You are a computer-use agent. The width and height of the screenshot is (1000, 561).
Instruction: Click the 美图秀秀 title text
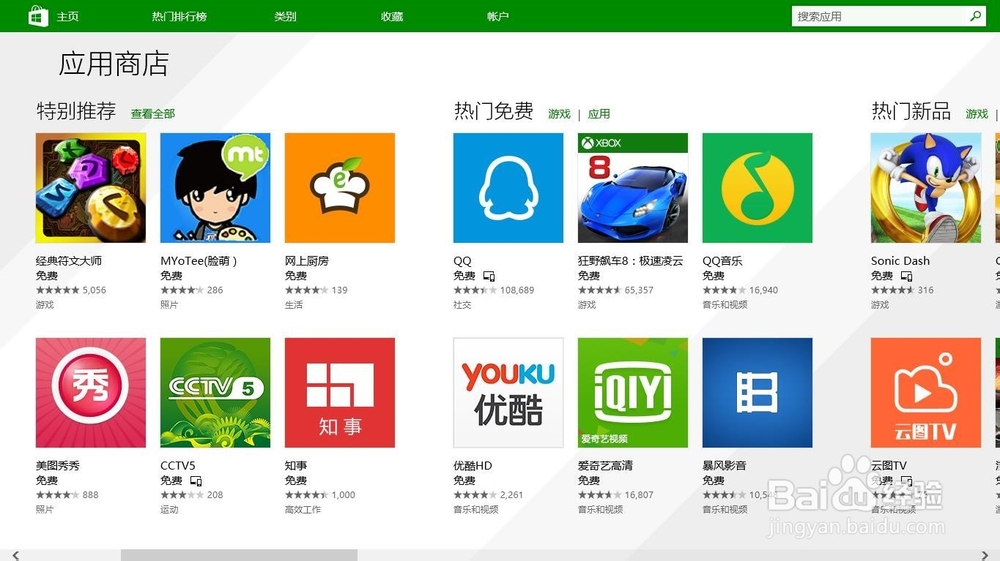click(x=57, y=465)
